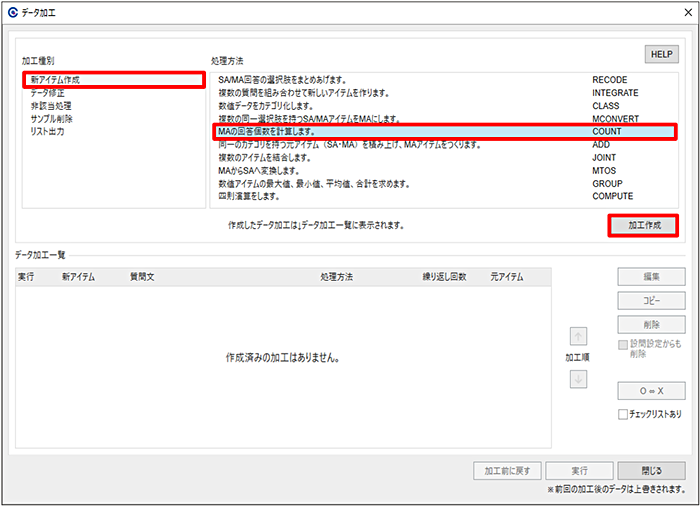Click the 加工作成 button
This screenshot has height=506, width=700.
point(643,226)
